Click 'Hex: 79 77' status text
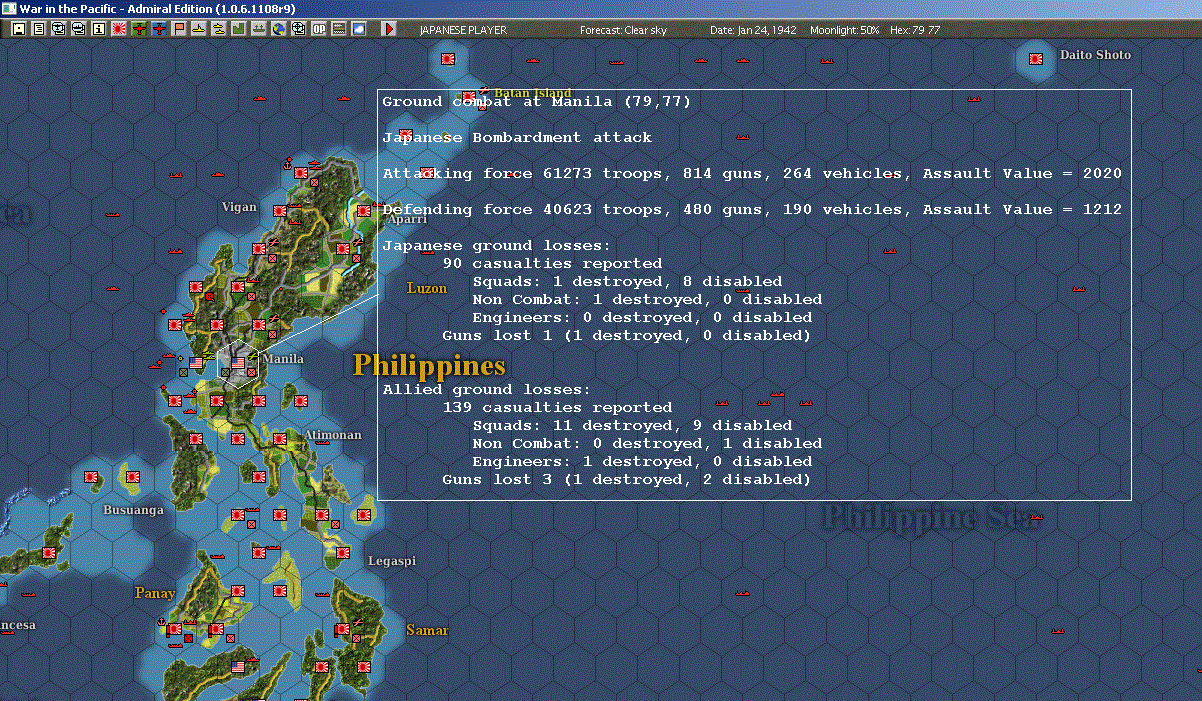This screenshot has height=701, width=1202. (x=914, y=30)
